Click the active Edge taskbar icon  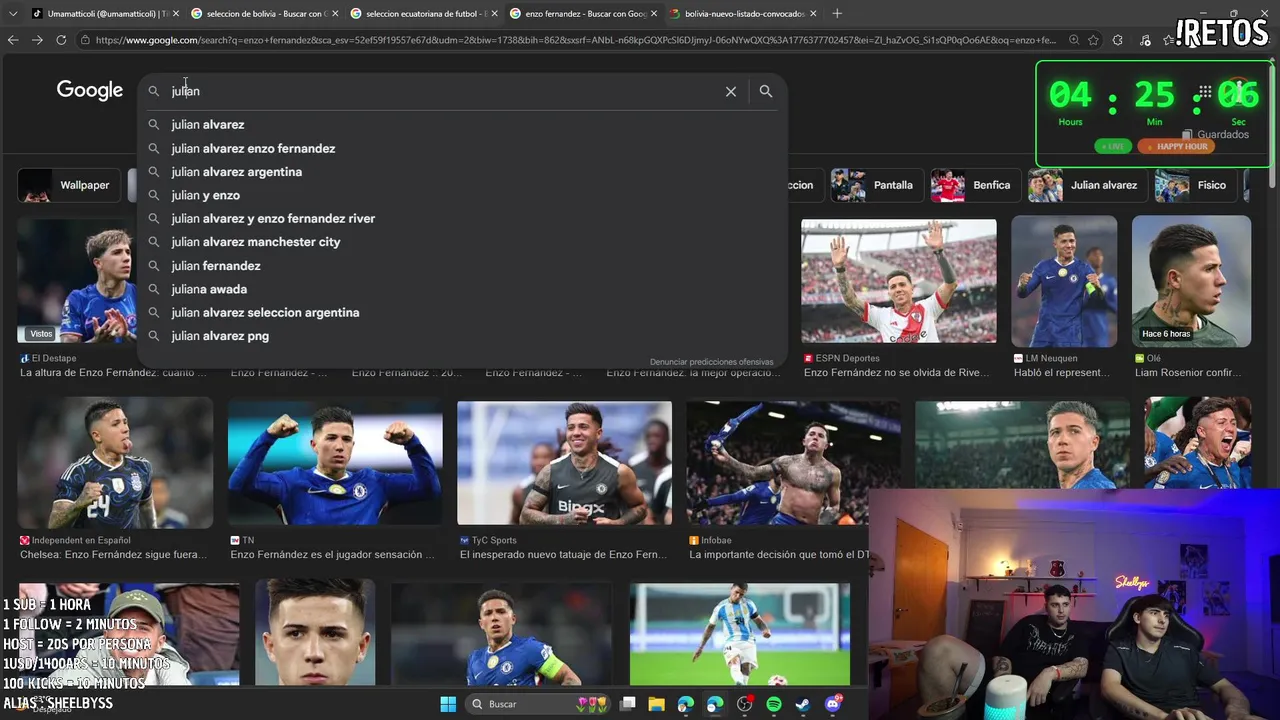(x=715, y=704)
